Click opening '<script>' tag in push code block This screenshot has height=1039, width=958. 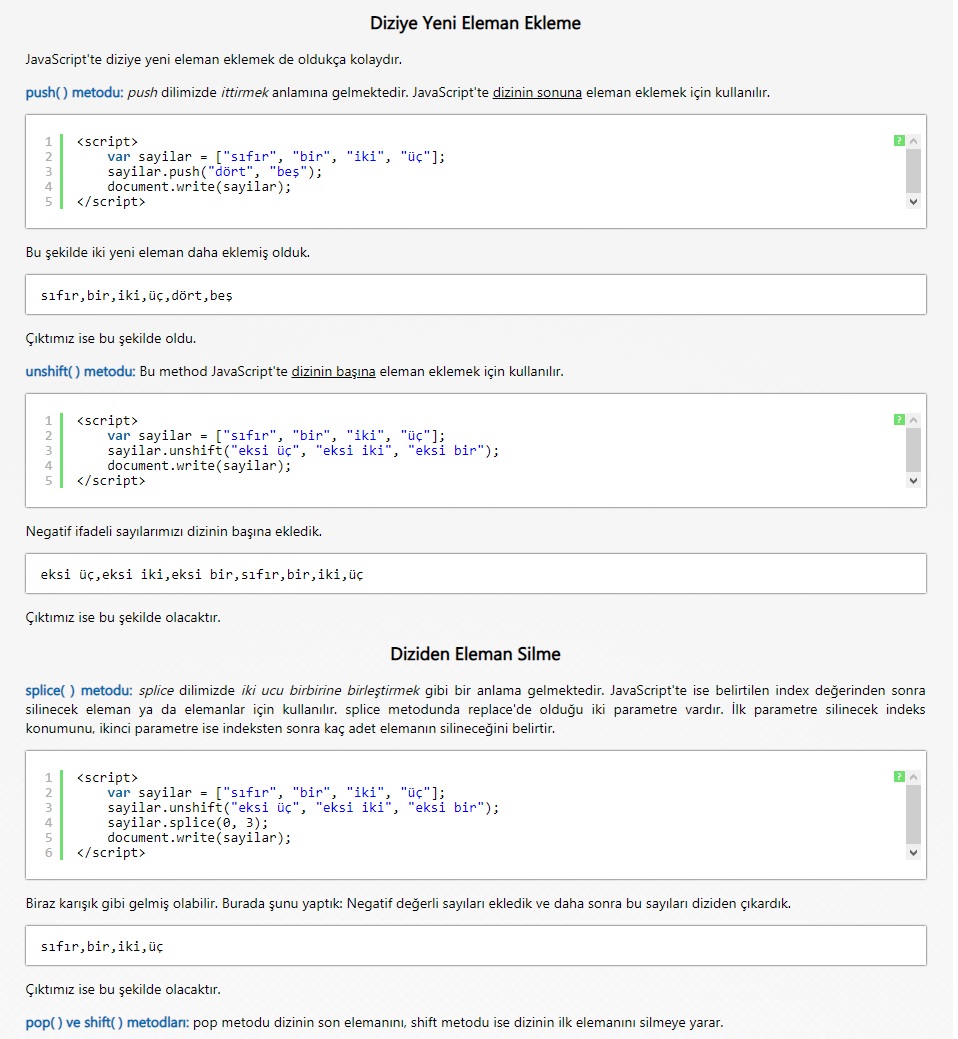[x=107, y=141]
